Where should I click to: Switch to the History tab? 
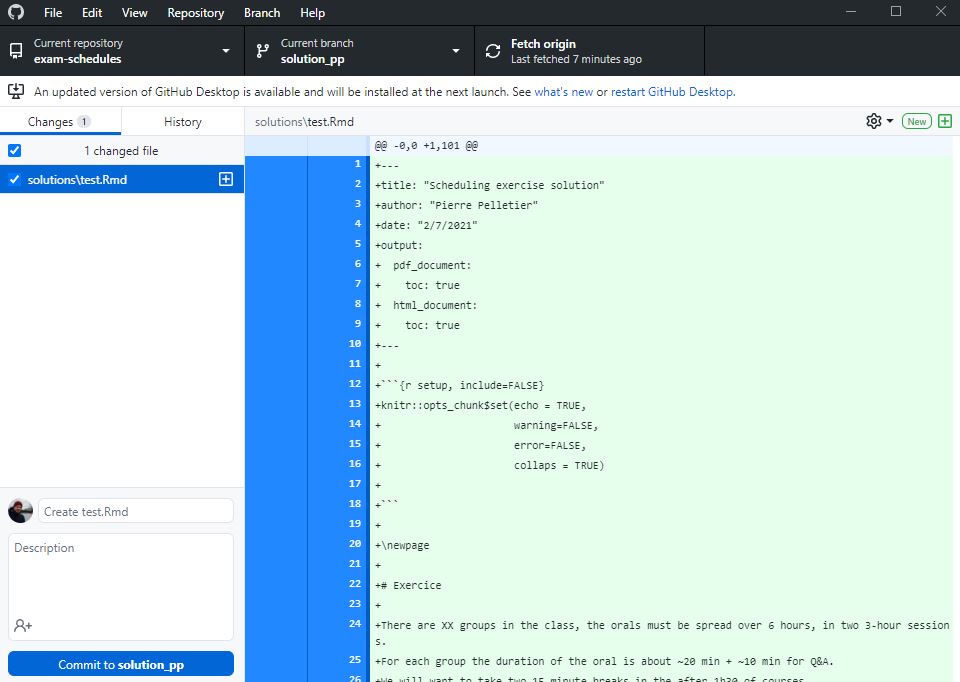click(x=182, y=122)
